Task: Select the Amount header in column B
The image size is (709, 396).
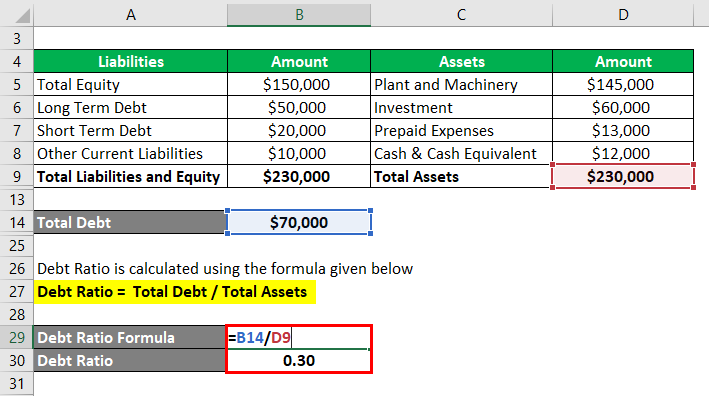Action: [299, 61]
